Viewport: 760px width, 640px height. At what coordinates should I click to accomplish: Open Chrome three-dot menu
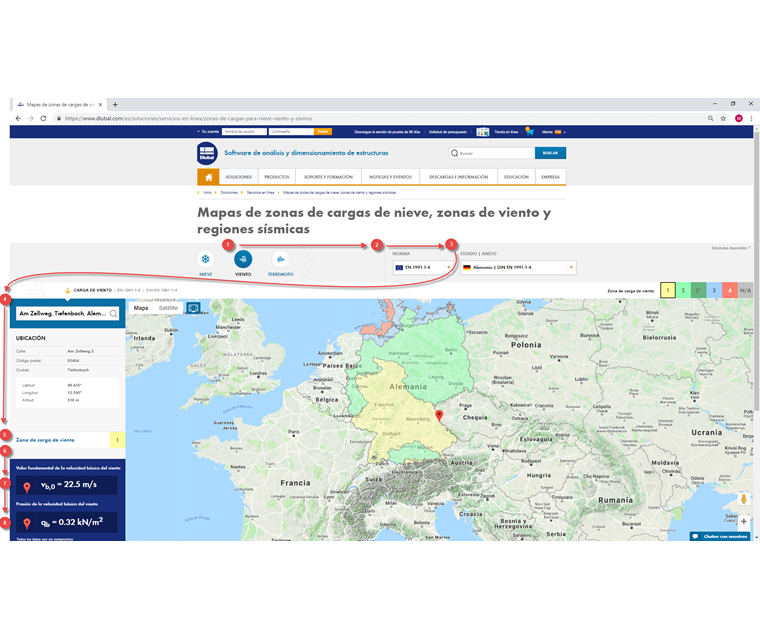[751, 118]
